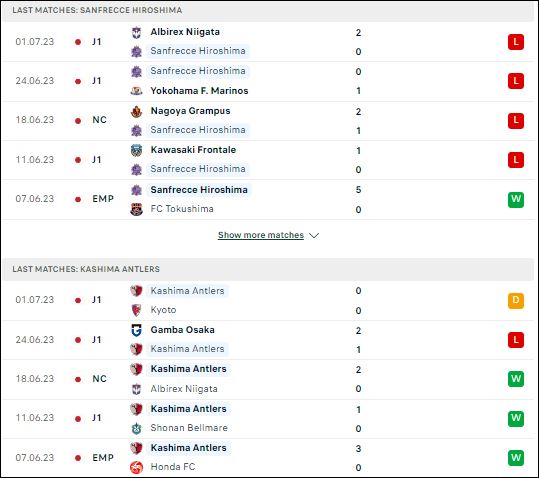Click the Nagoya Grampus team crest
The height and width of the screenshot is (478, 539).
tap(136, 111)
